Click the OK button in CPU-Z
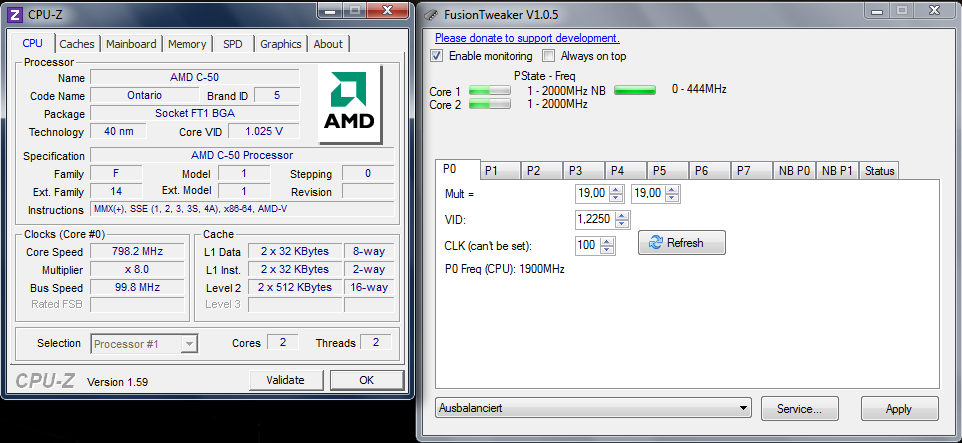 coord(366,380)
